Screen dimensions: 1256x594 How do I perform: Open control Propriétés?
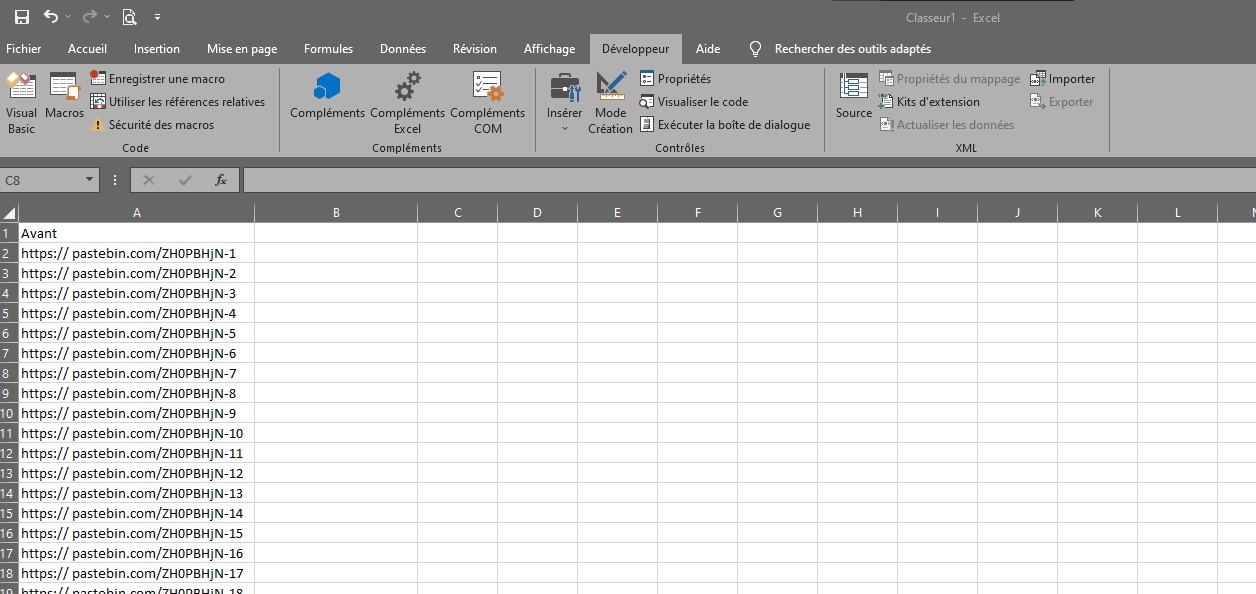coord(676,79)
